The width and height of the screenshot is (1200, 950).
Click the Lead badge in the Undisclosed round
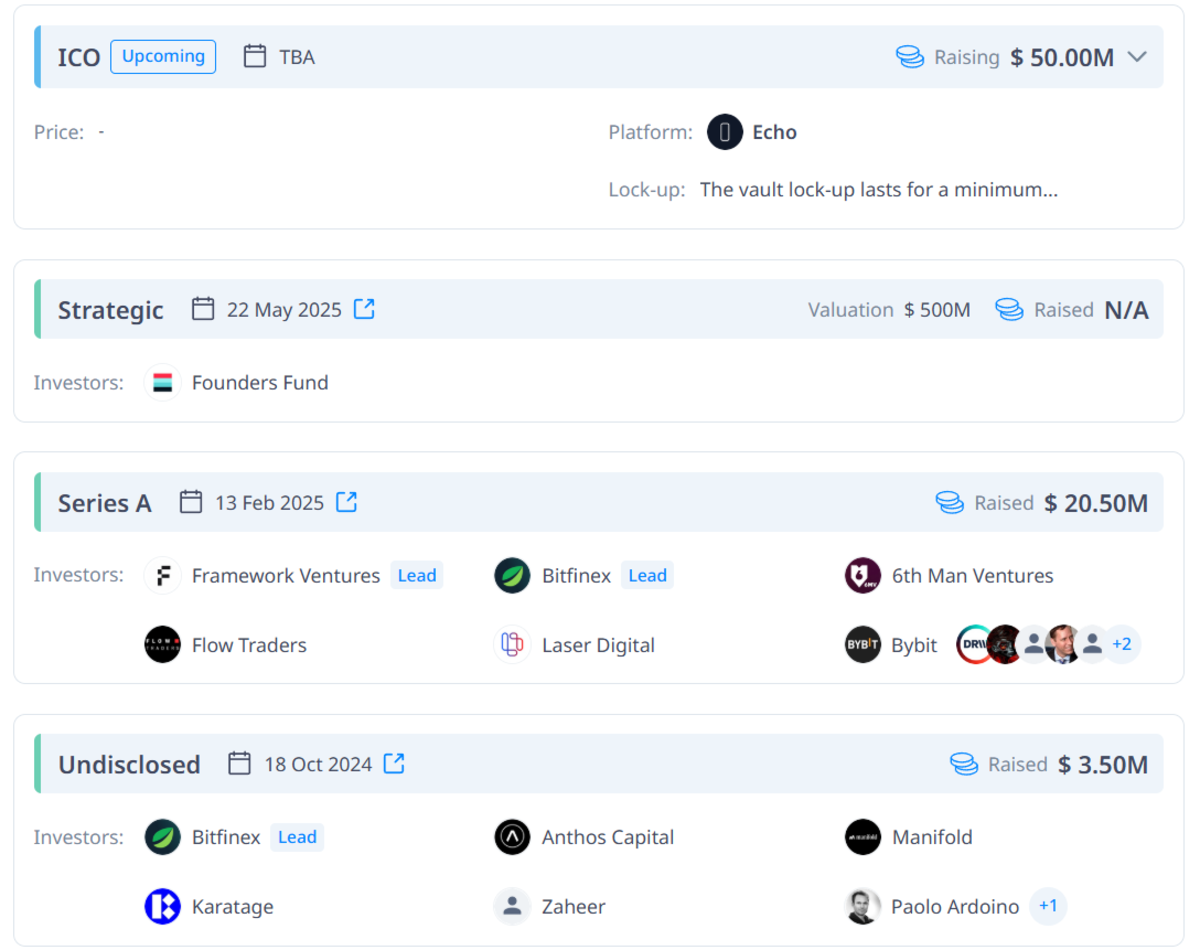coord(297,837)
